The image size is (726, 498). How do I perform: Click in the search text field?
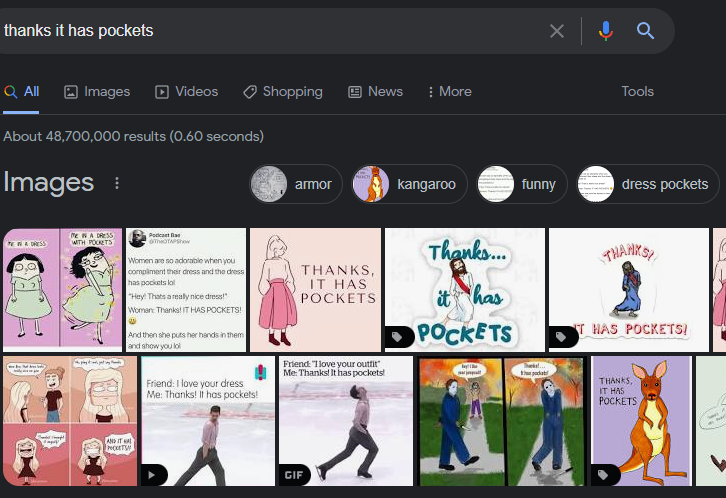pos(270,31)
